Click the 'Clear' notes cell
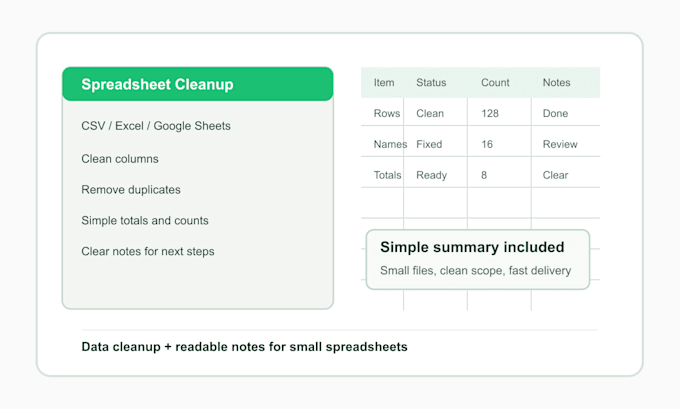 tap(555, 175)
